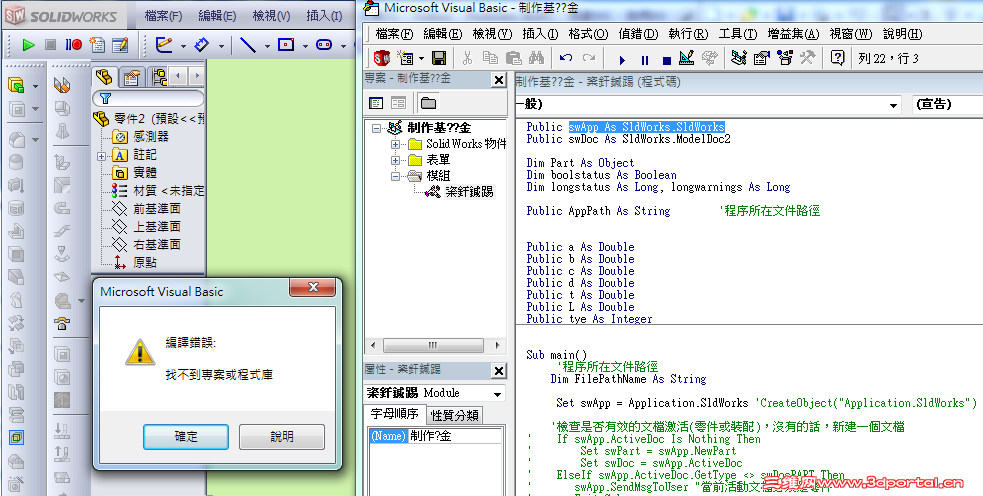The height and width of the screenshot is (496, 983).
Task: Open Properties Window icon in VBA toolbar
Action: 762,58
